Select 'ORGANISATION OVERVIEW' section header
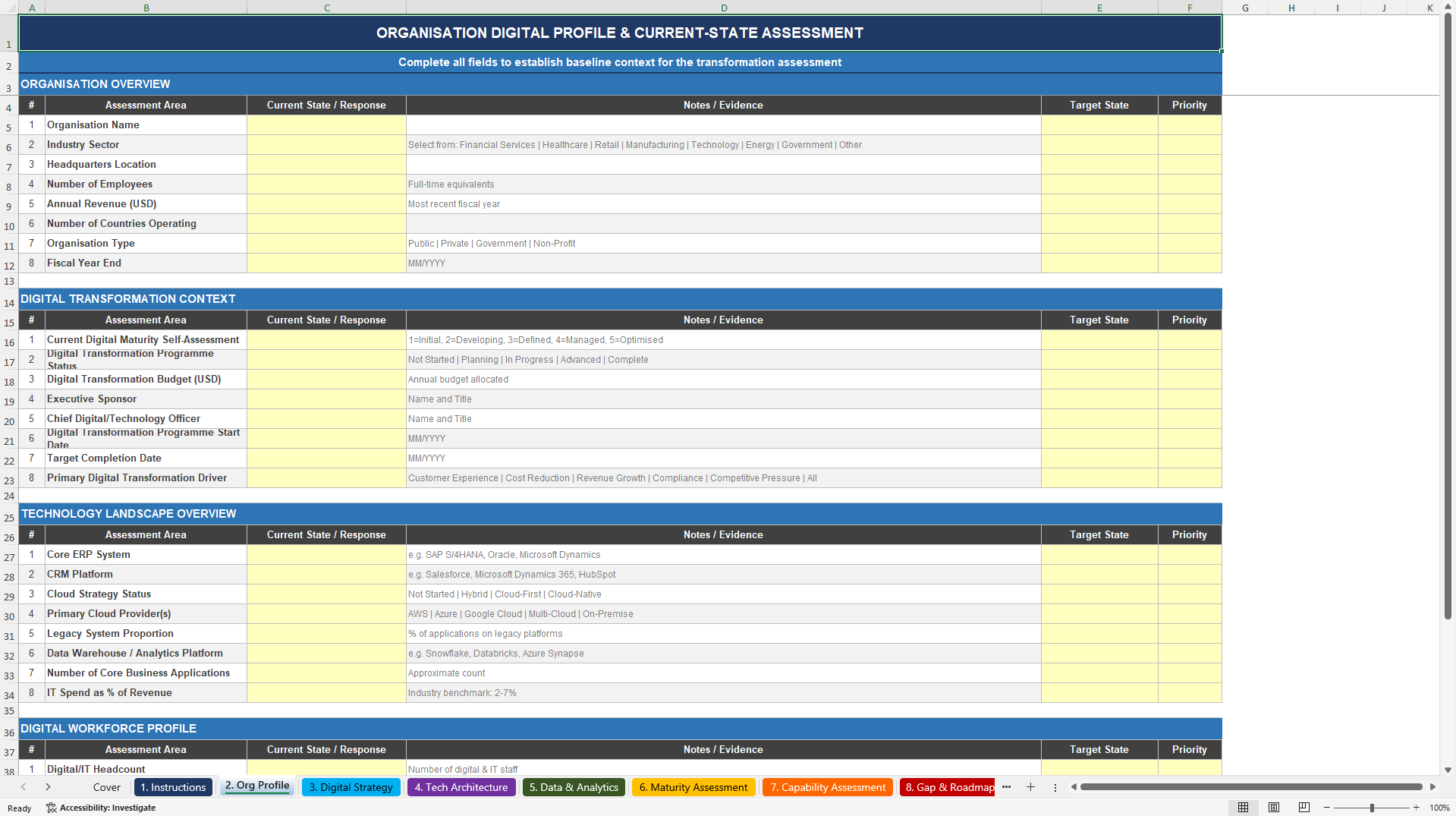The image size is (1456, 816). coord(620,84)
